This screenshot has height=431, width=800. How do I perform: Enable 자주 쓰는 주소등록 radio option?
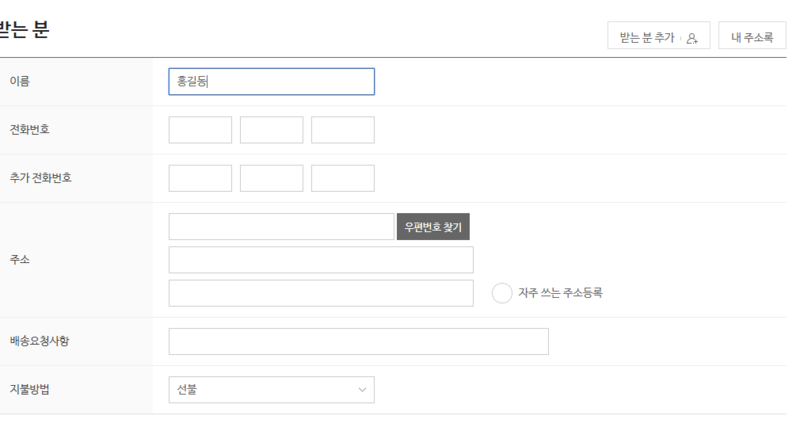pyautogui.click(x=502, y=293)
